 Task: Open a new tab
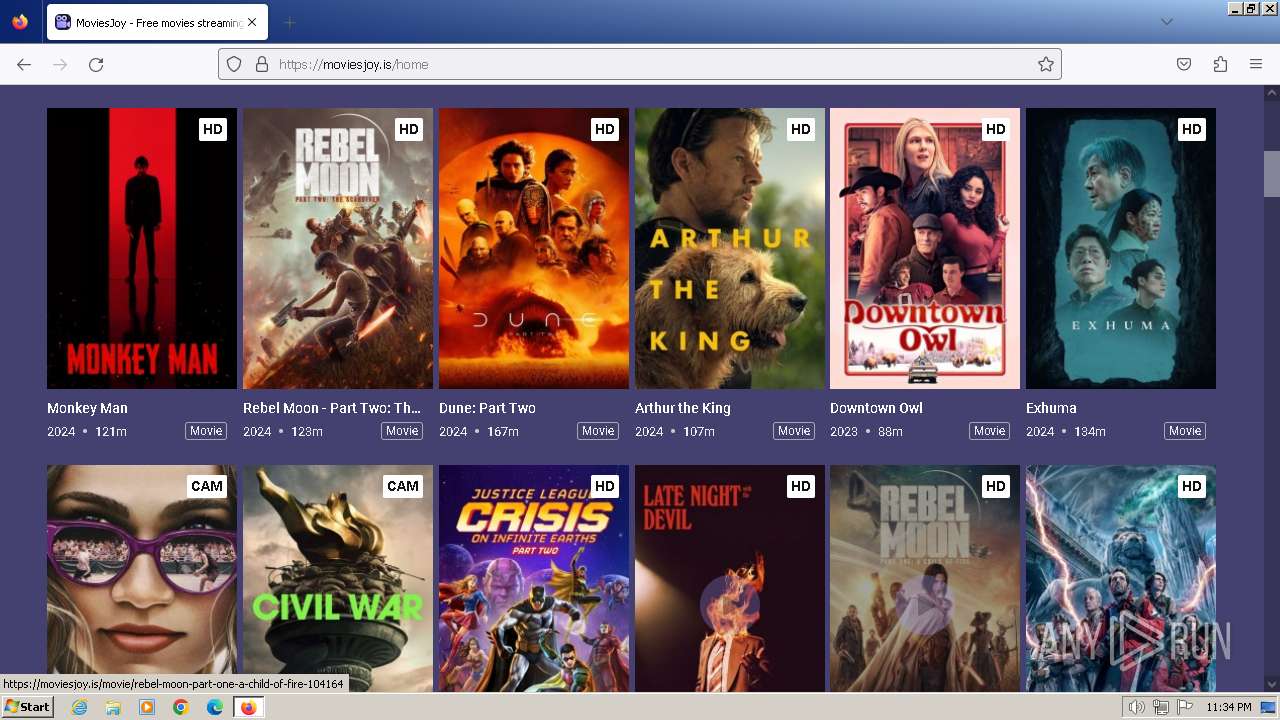pyautogui.click(x=289, y=22)
